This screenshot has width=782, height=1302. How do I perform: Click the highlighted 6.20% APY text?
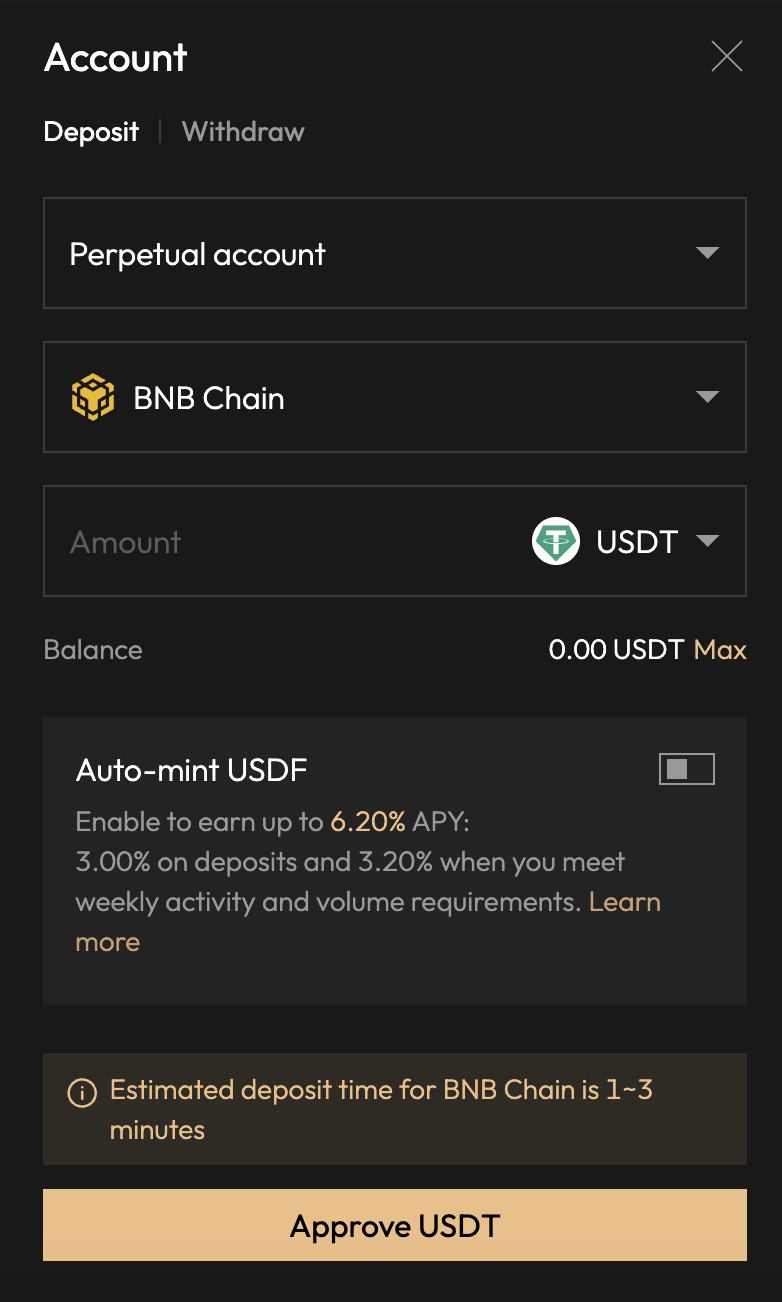click(x=368, y=822)
